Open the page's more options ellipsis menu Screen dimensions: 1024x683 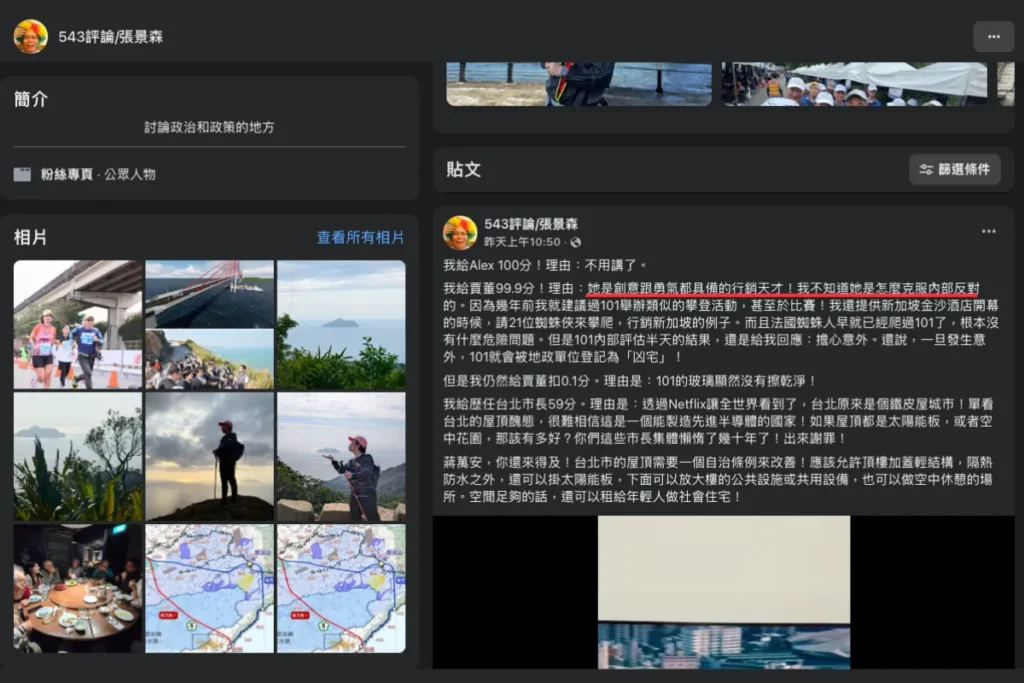[x=993, y=36]
